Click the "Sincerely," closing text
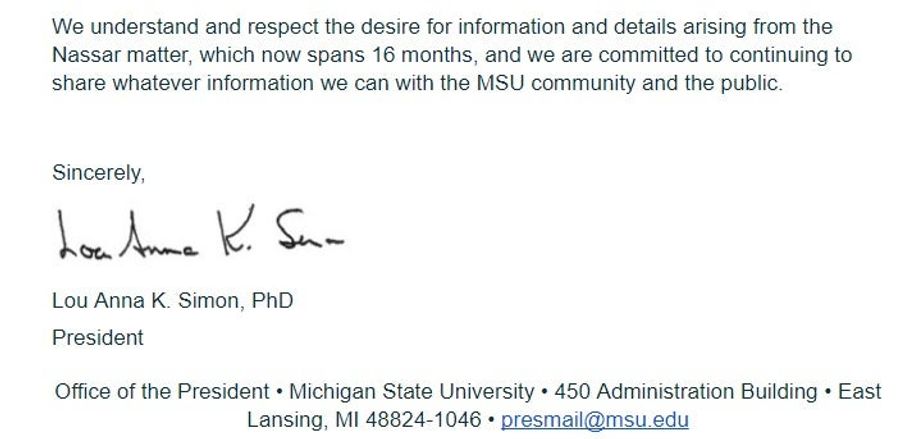This screenshot has width=900, height=439. click(99, 173)
